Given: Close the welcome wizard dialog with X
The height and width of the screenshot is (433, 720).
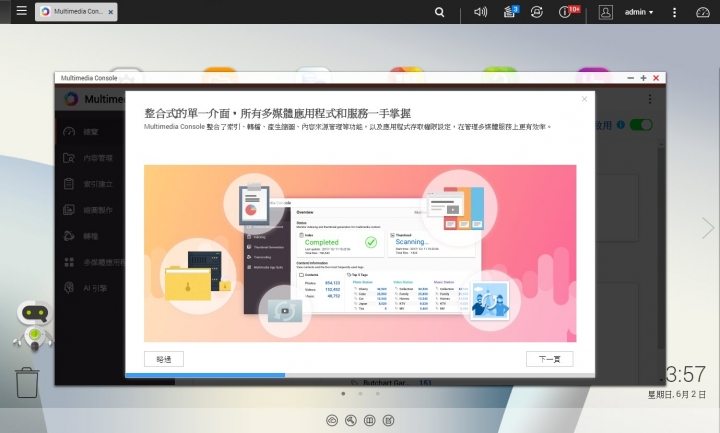Looking at the screenshot, I should 584,99.
